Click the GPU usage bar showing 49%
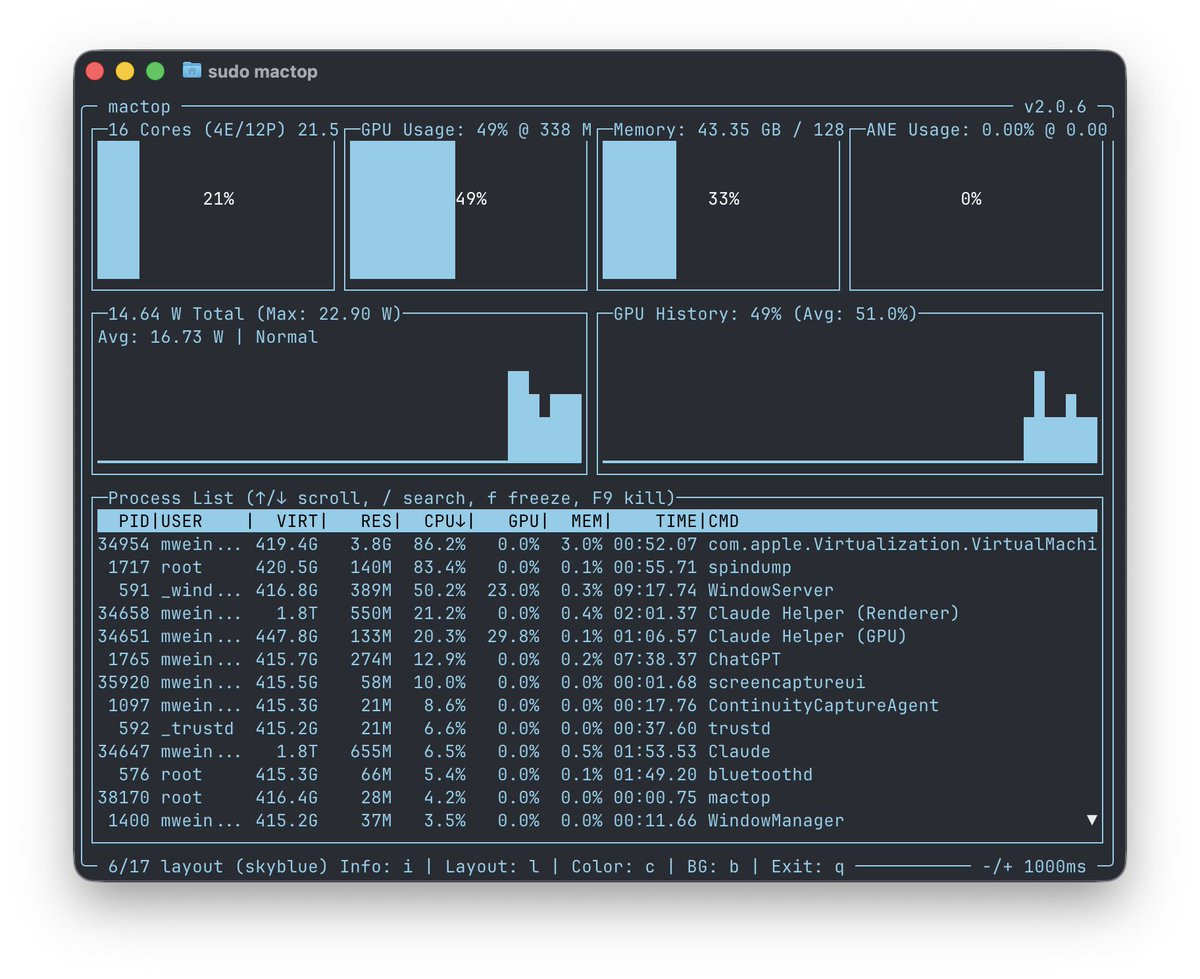Screen dimensions: 1200x979 pyautogui.click(x=402, y=209)
